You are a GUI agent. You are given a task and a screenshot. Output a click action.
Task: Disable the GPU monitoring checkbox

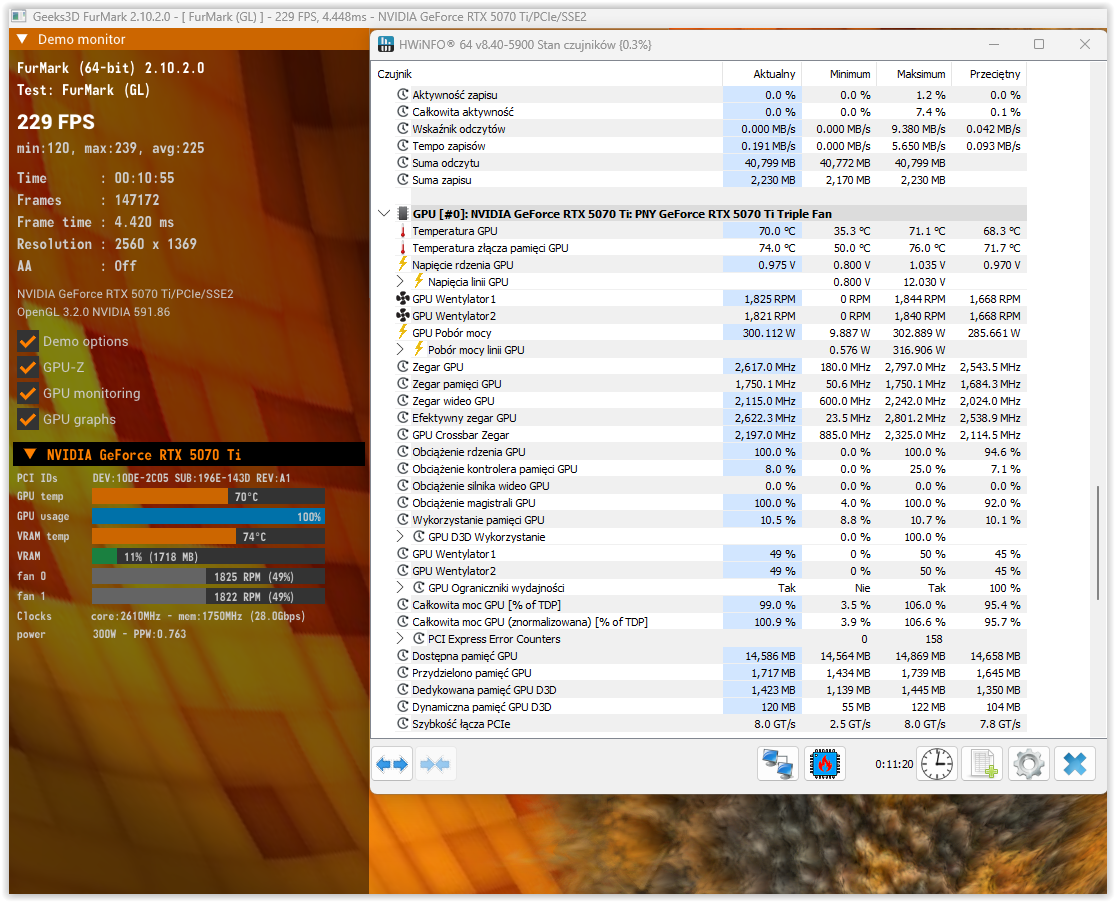28,393
